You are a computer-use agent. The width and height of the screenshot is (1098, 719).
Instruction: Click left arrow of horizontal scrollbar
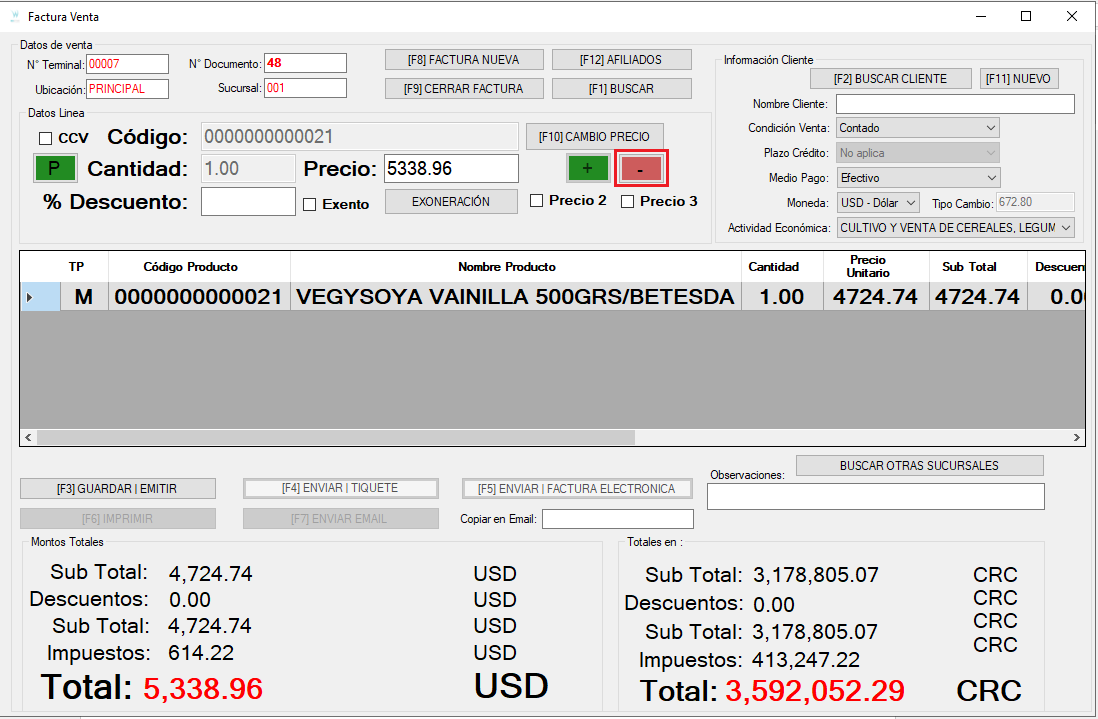[x=28, y=438]
